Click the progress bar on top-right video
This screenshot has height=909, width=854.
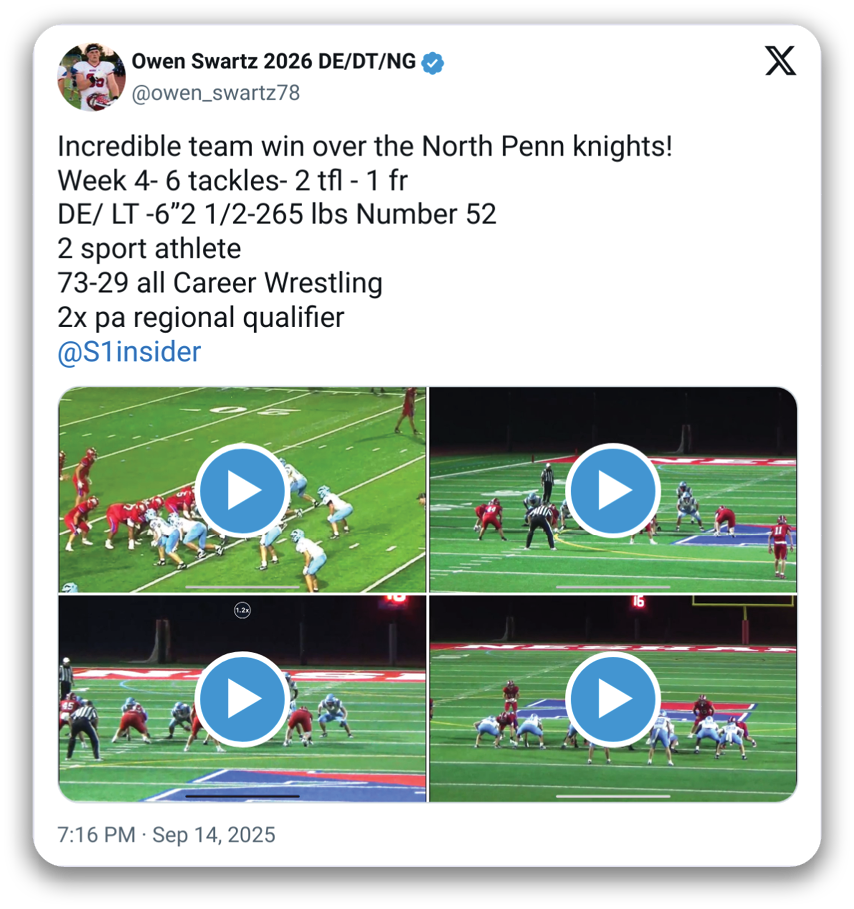[613, 587]
